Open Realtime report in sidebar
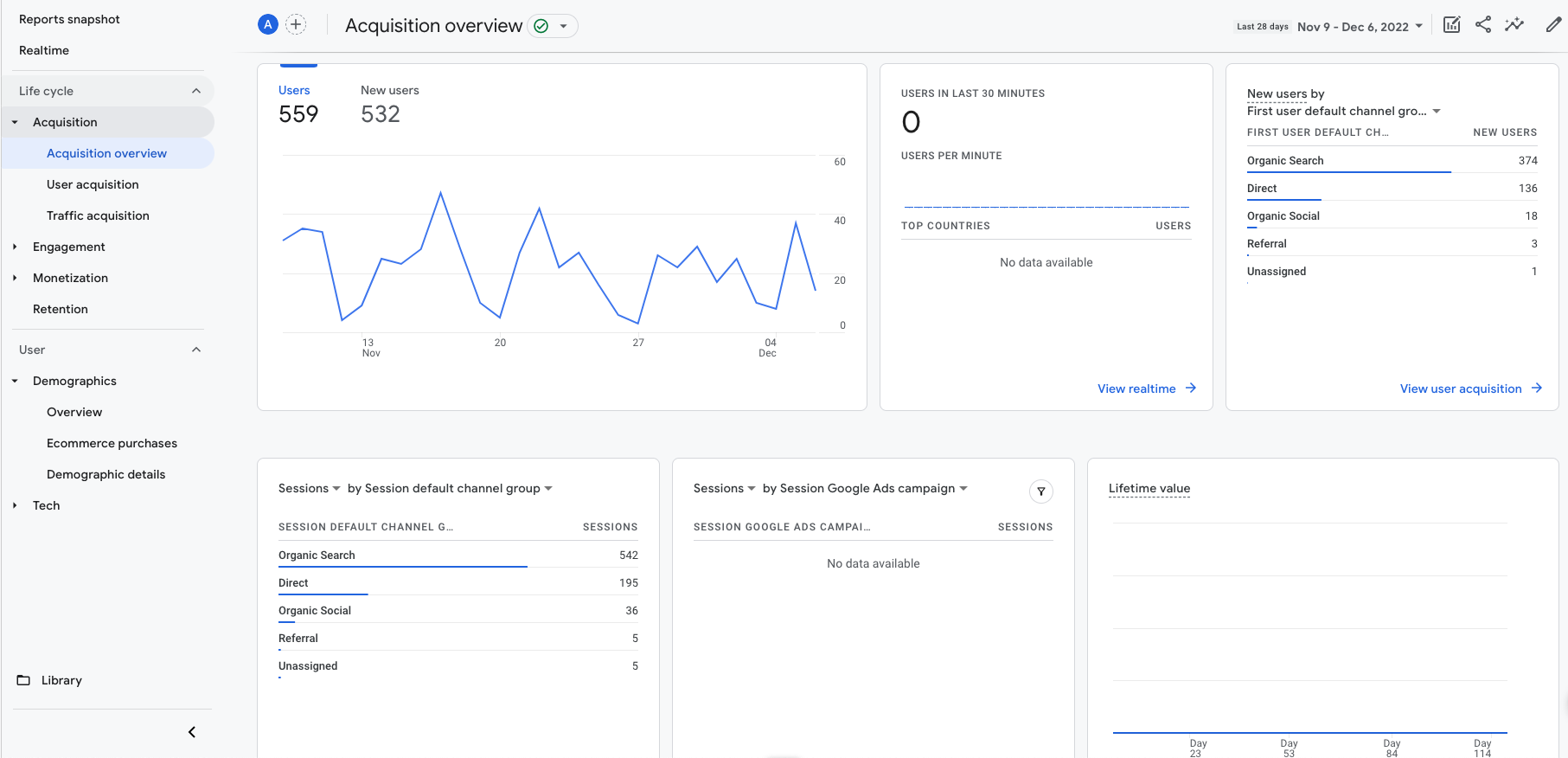Viewport: 1568px width, 758px height. point(44,50)
